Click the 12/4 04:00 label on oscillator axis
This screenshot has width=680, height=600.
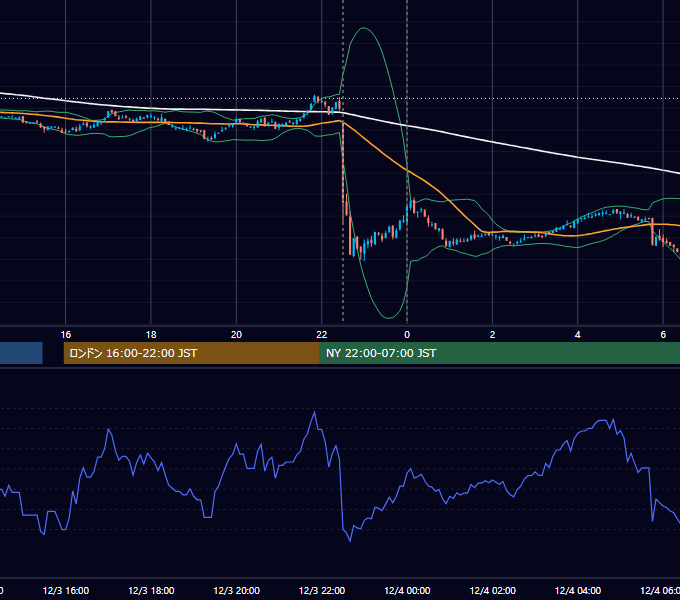(578, 590)
